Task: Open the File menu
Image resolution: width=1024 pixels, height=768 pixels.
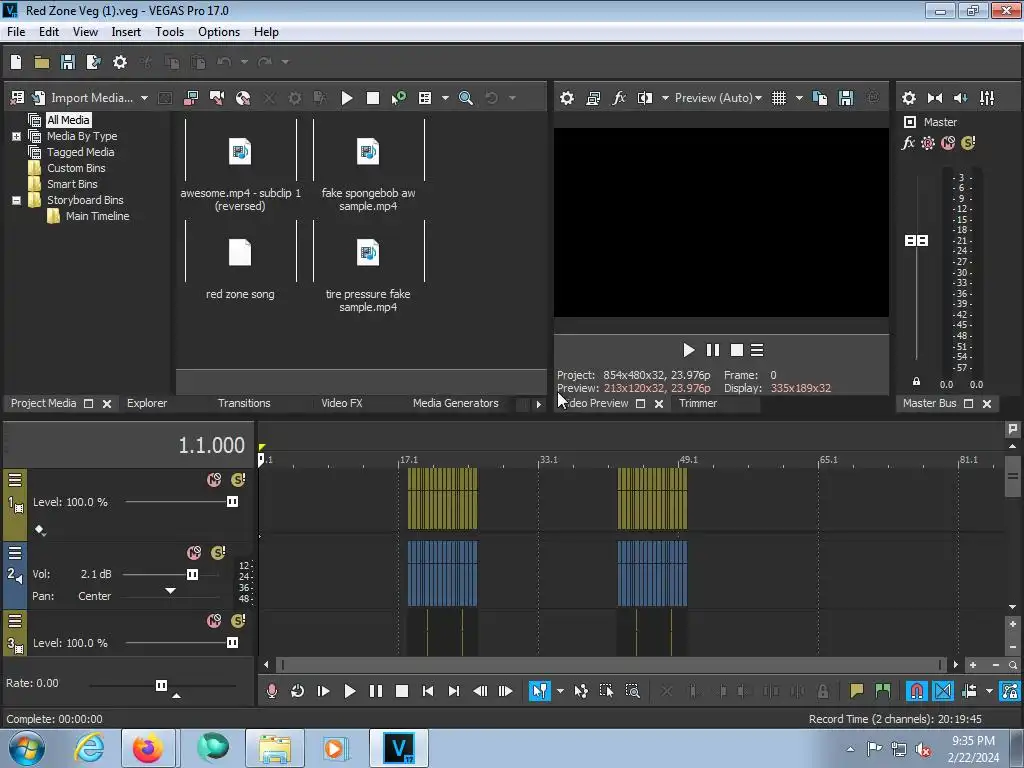Action: (x=16, y=32)
